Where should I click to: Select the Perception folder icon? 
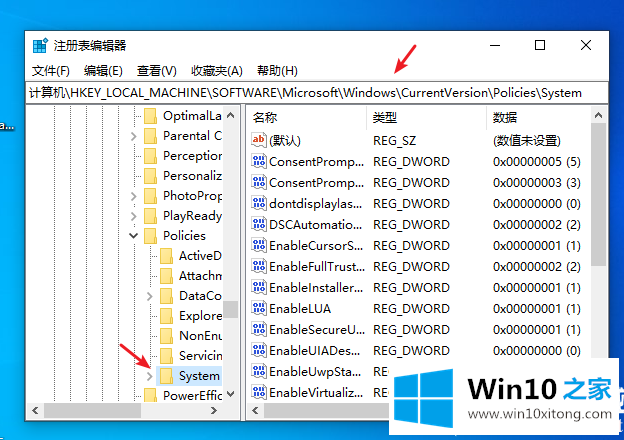pos(150,156)
